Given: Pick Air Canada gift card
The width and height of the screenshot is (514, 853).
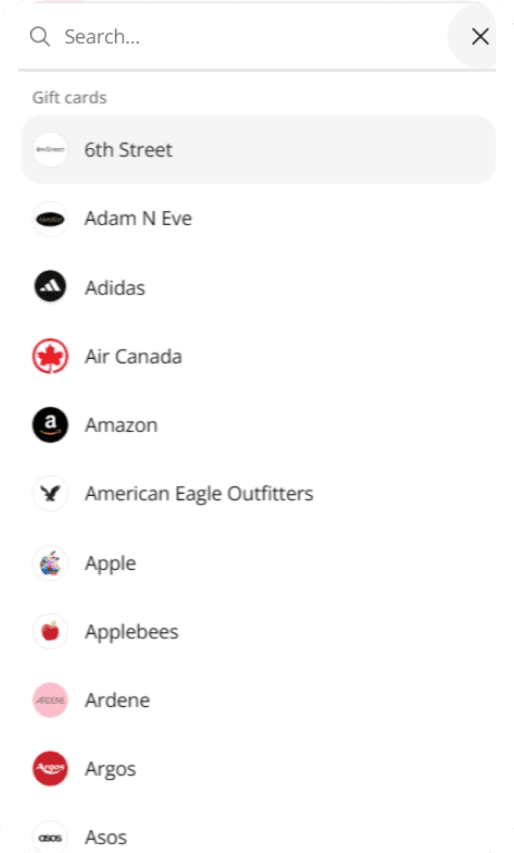Looking at the screenshot, I should point(258,356).
